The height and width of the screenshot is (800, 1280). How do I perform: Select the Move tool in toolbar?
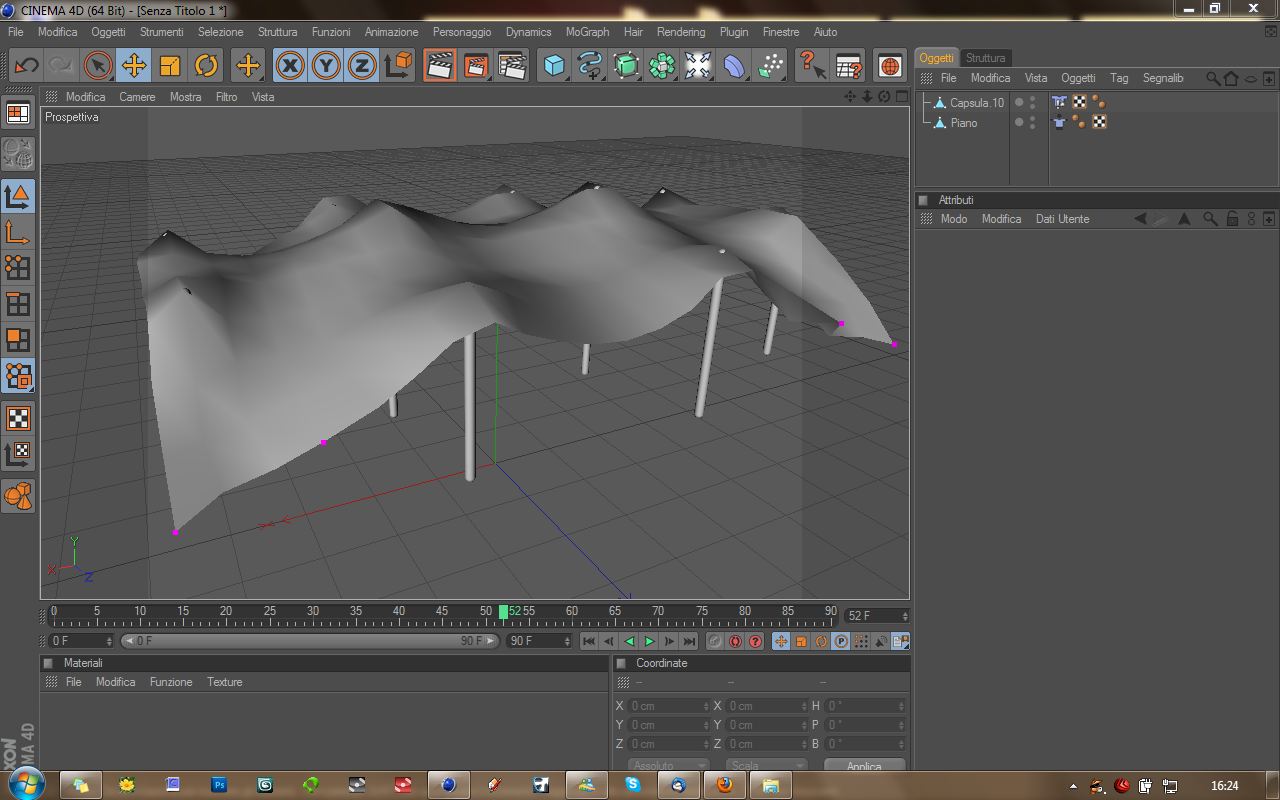[x=133, y=66]
